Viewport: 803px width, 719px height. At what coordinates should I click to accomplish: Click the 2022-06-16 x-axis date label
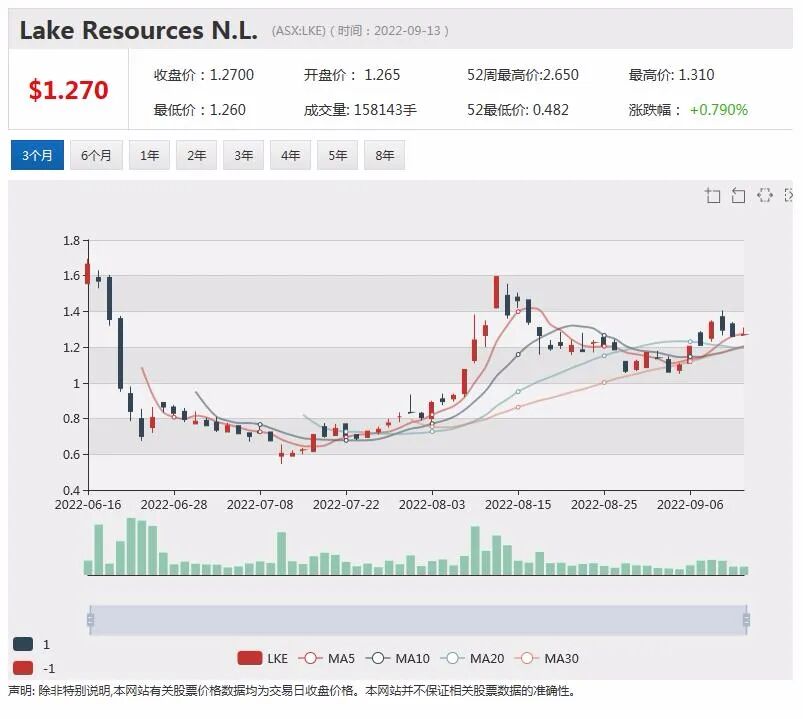(x=88, y=505)
